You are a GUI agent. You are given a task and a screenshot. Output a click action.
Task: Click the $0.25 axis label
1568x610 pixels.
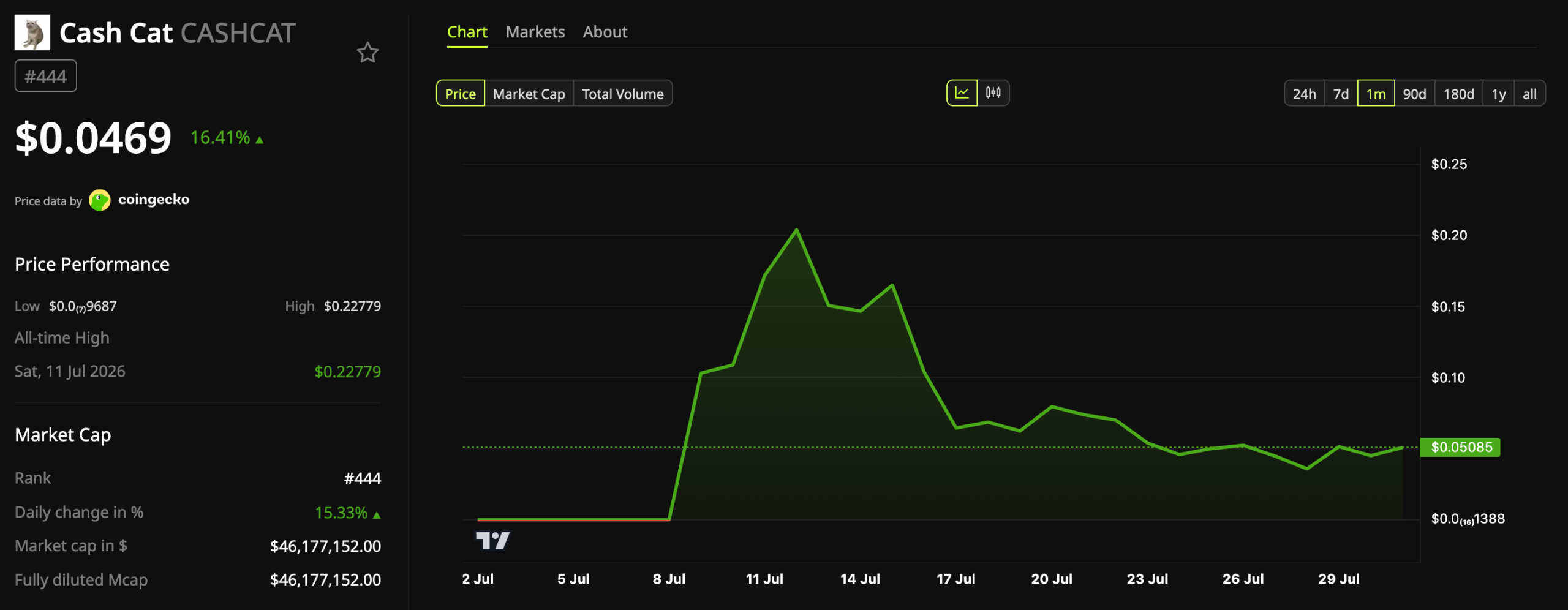[1449, 164]
